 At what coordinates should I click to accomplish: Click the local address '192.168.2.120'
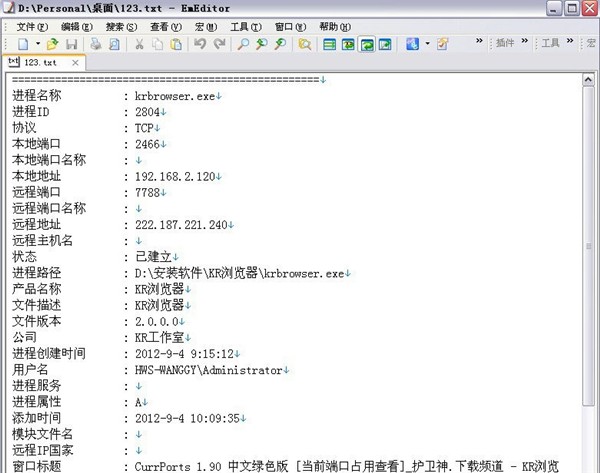(x=175, y=176)
